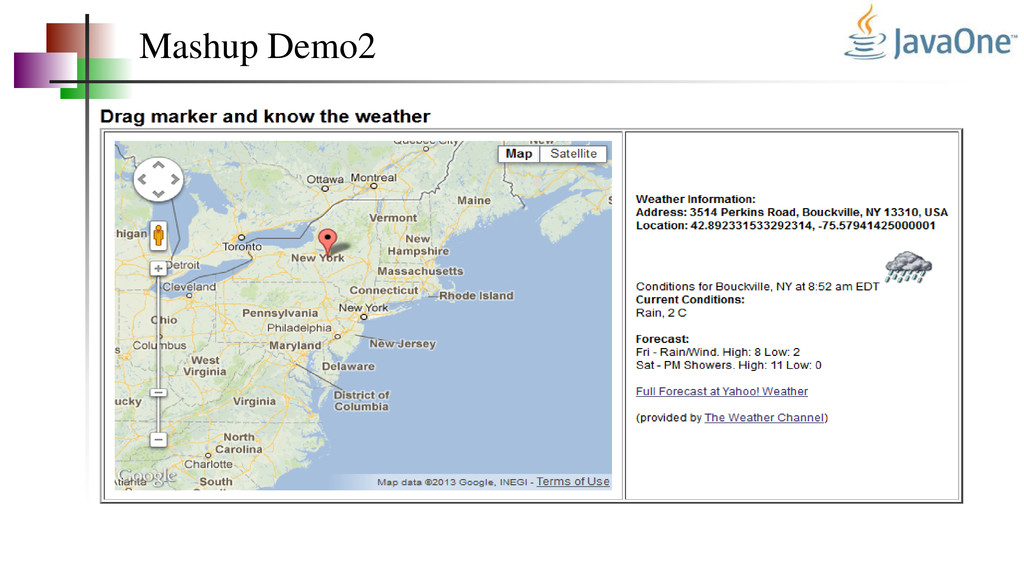
Task: Click the Maryland state label
Action: 295,345
